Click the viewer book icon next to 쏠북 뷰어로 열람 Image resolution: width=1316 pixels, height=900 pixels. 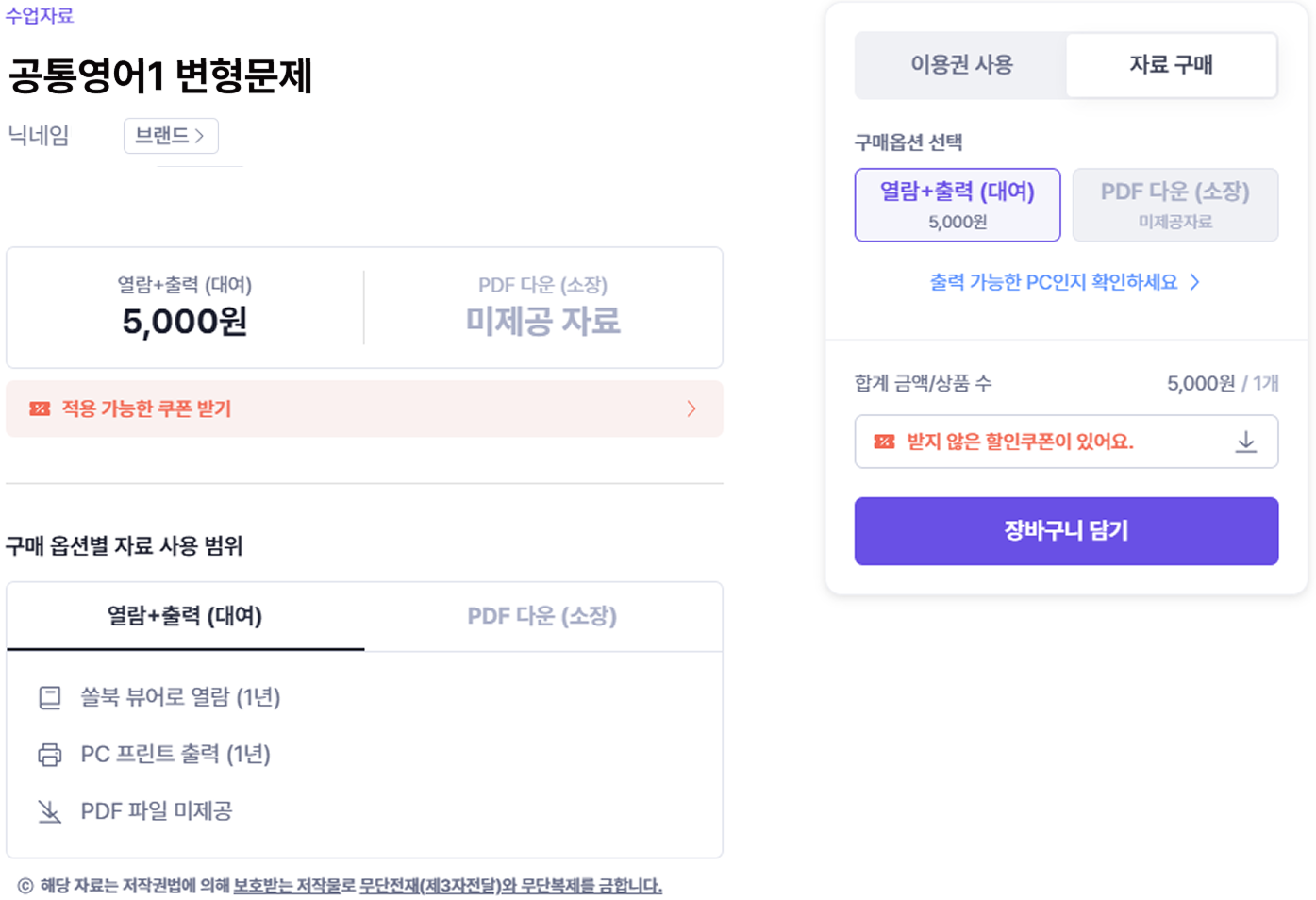50,697
